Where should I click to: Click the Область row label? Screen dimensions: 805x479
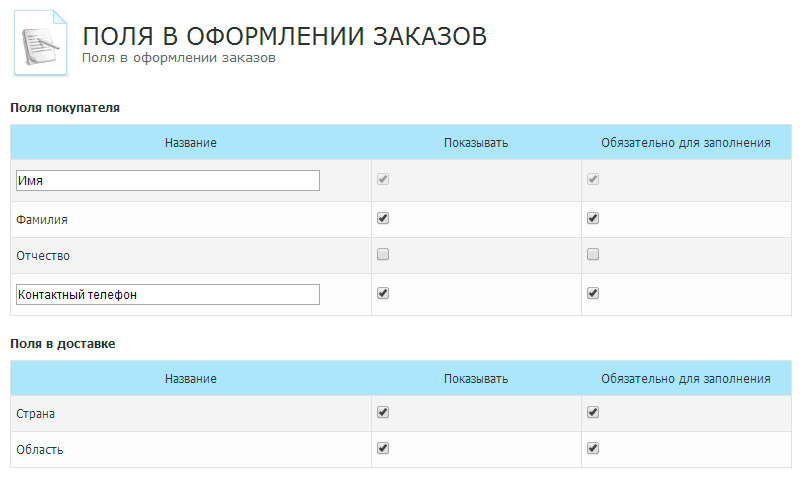(40, 450)
